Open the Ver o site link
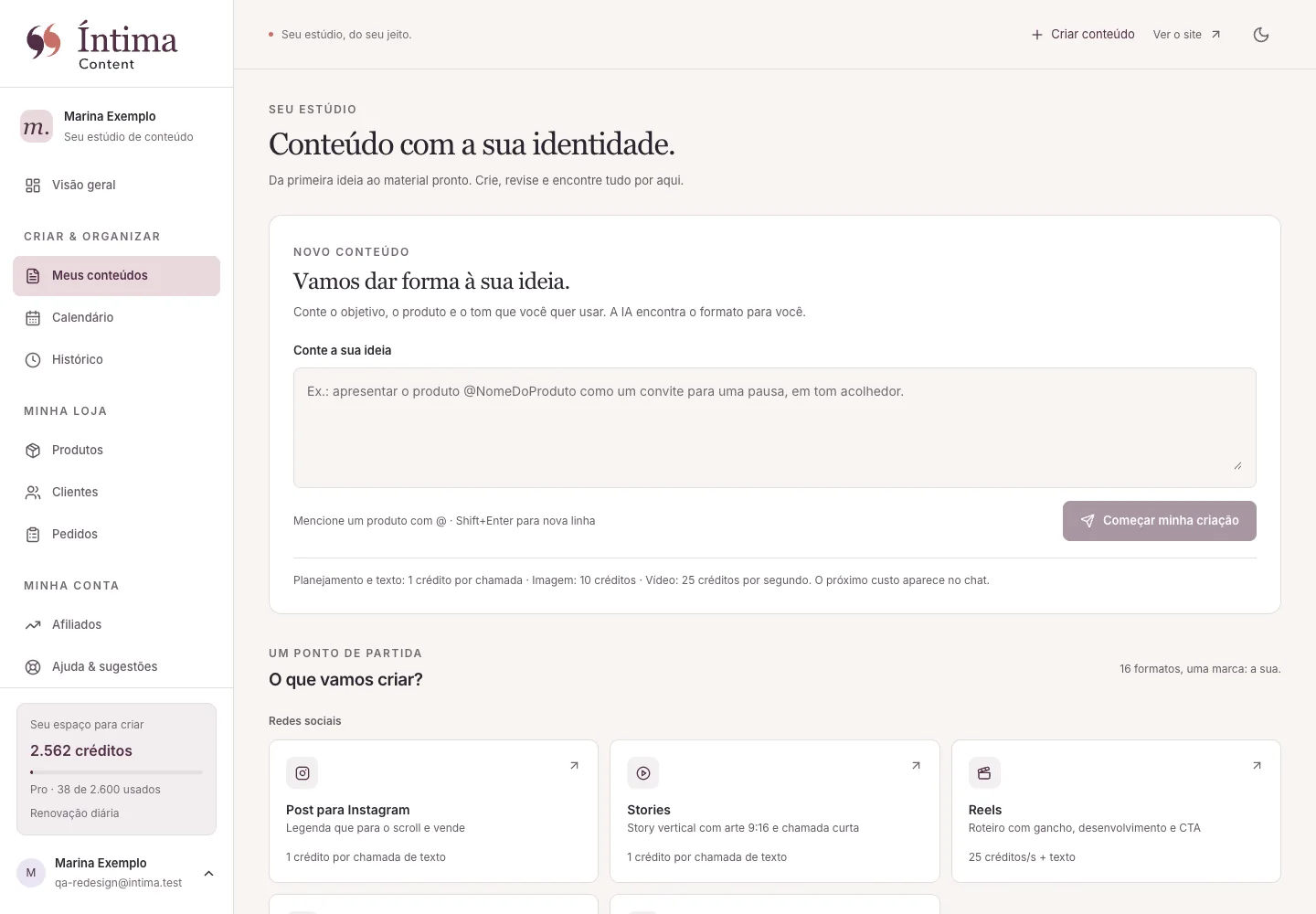1316x914 pixels. coord(1187,35)
